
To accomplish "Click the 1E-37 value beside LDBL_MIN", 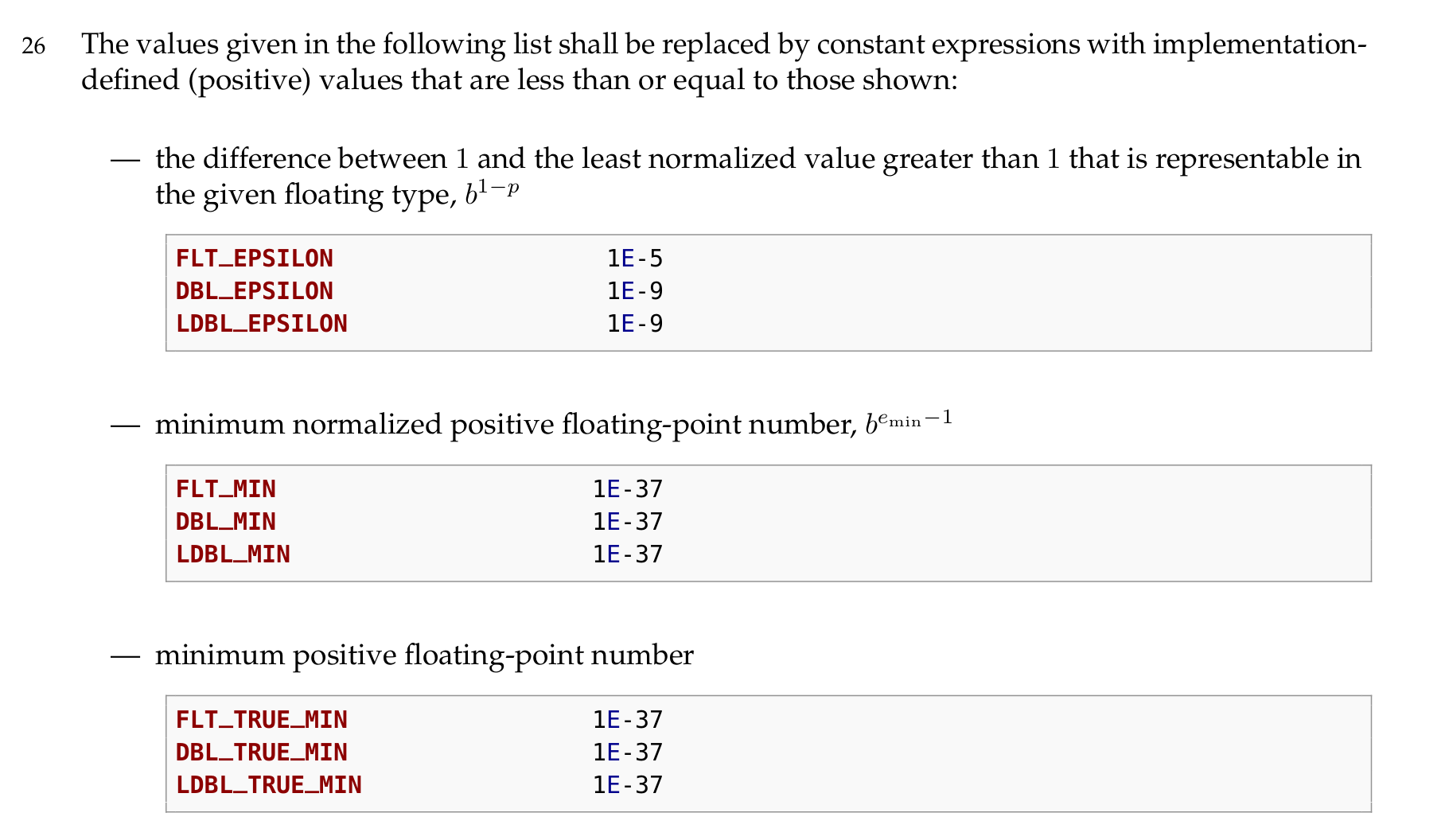I will [x=628, y=554].
